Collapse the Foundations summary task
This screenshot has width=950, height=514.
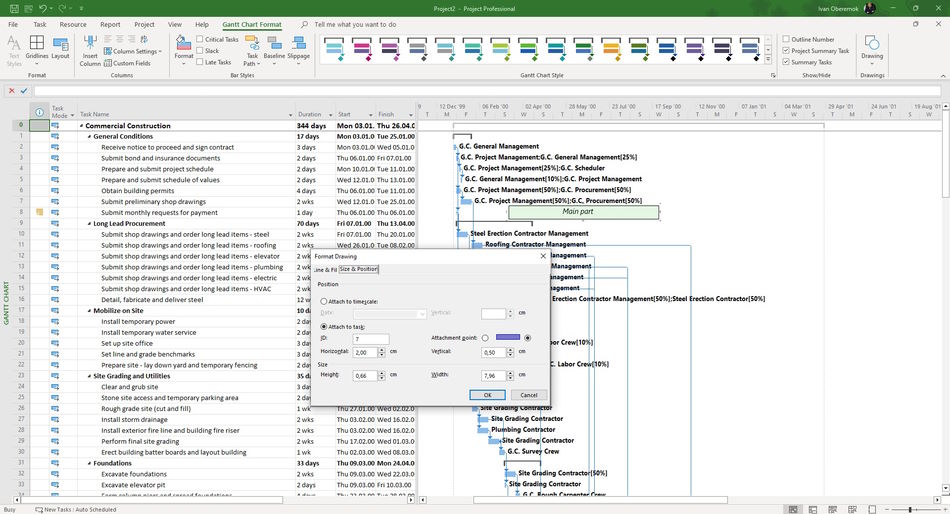90,463
